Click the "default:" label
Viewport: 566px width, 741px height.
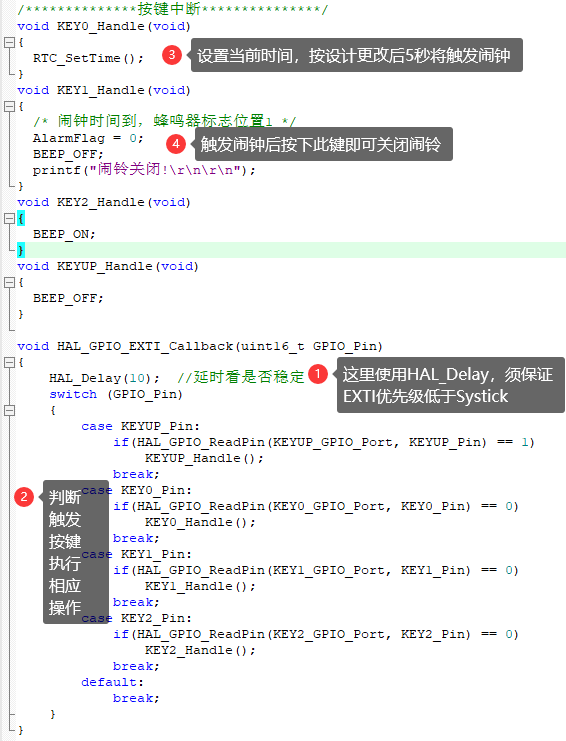112,682
